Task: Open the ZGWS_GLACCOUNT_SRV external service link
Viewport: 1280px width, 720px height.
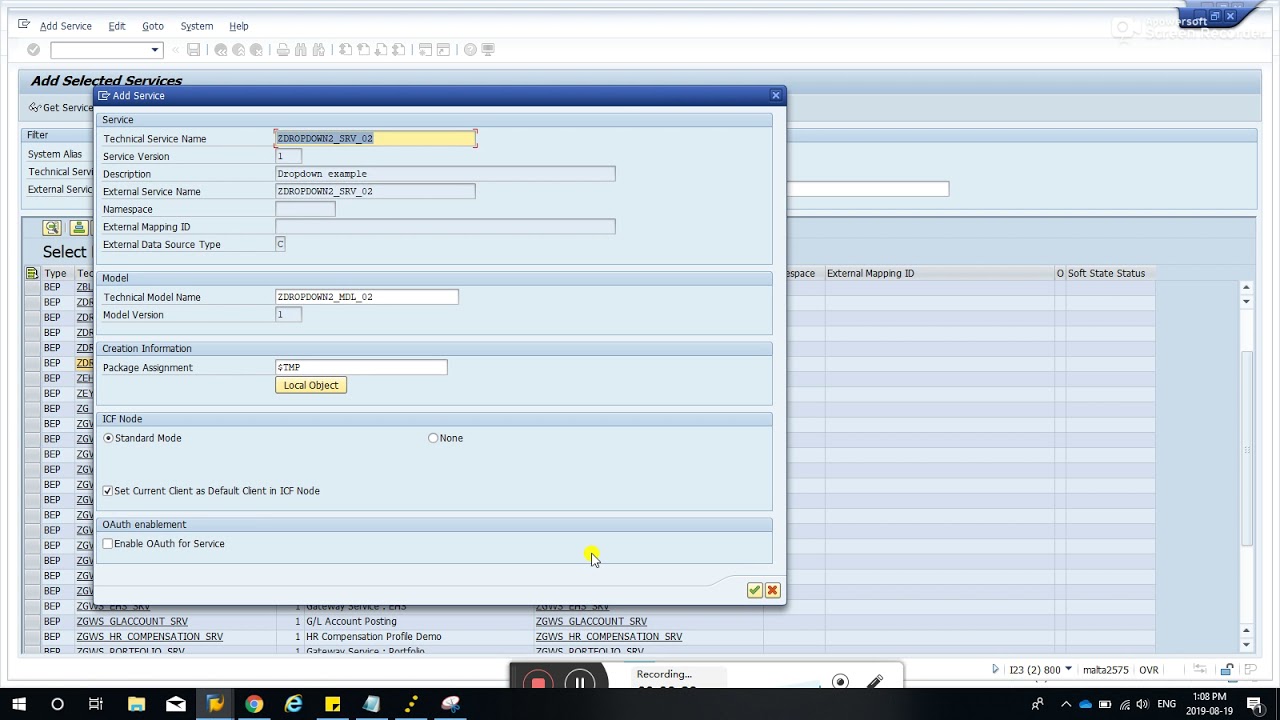Action: [x=591, y=622]
